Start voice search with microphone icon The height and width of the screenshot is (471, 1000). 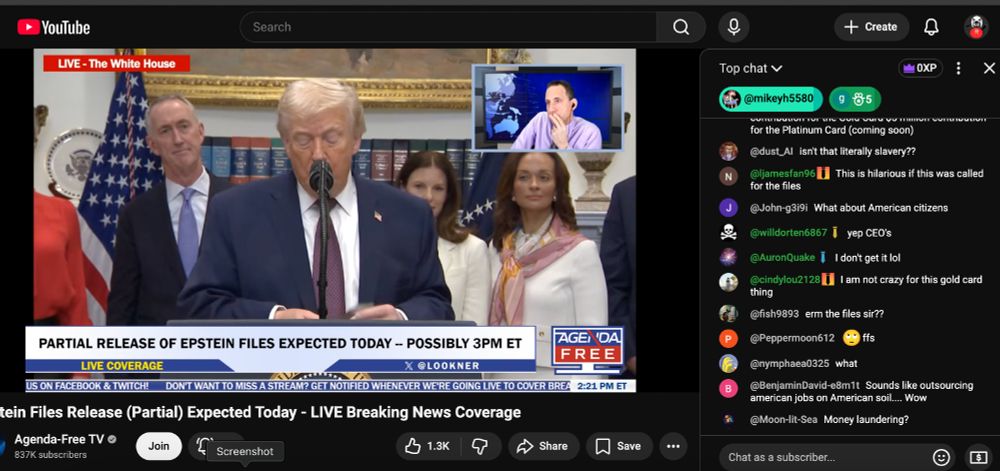[733, 27]
